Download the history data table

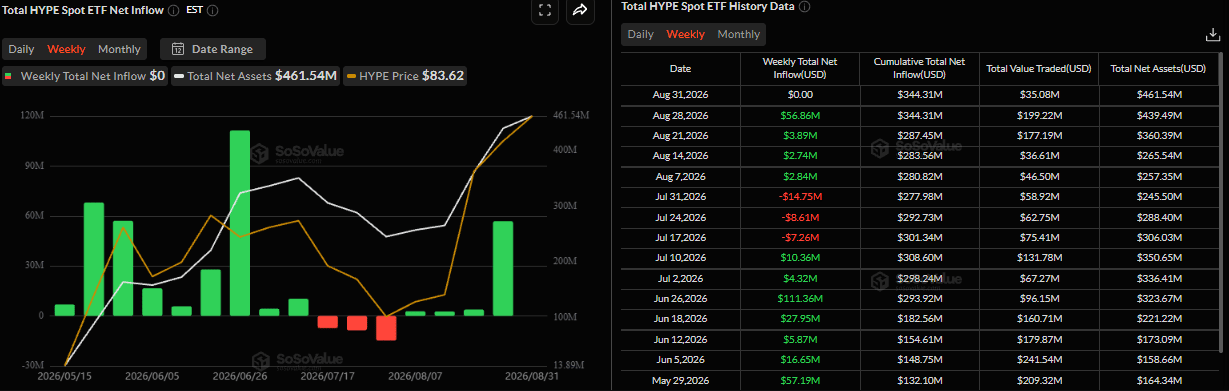point(1213,34)
